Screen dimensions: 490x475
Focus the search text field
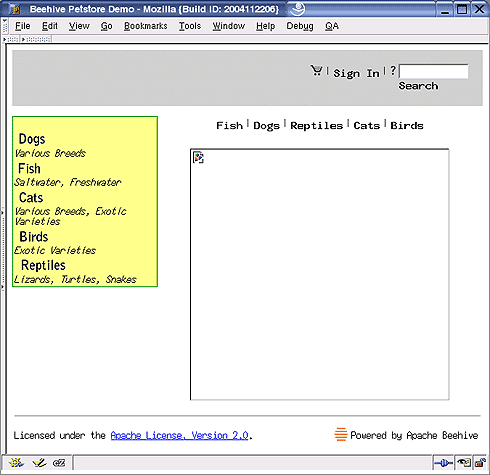point(434,72)
